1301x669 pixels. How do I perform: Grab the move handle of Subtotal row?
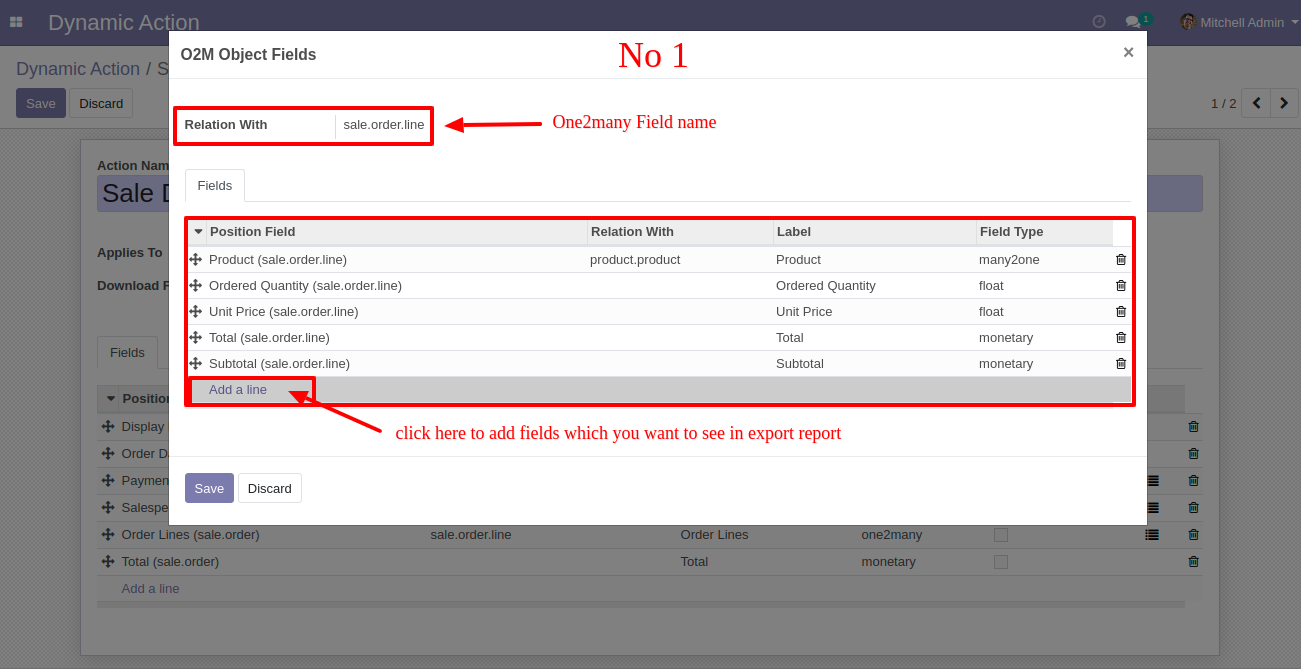coord(196,364)
